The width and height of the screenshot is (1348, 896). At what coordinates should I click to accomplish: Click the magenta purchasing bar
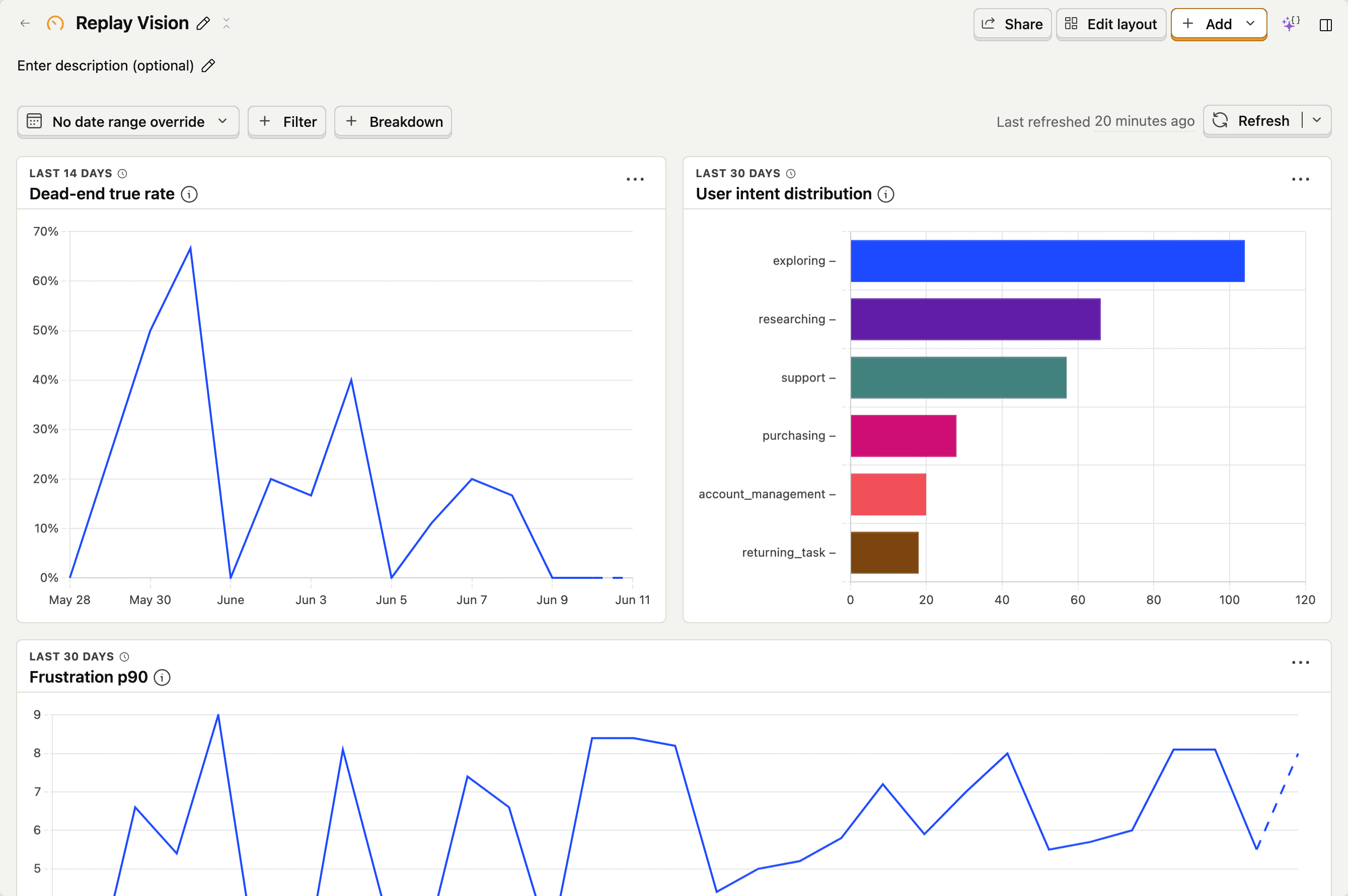click(x=904, y=435)
